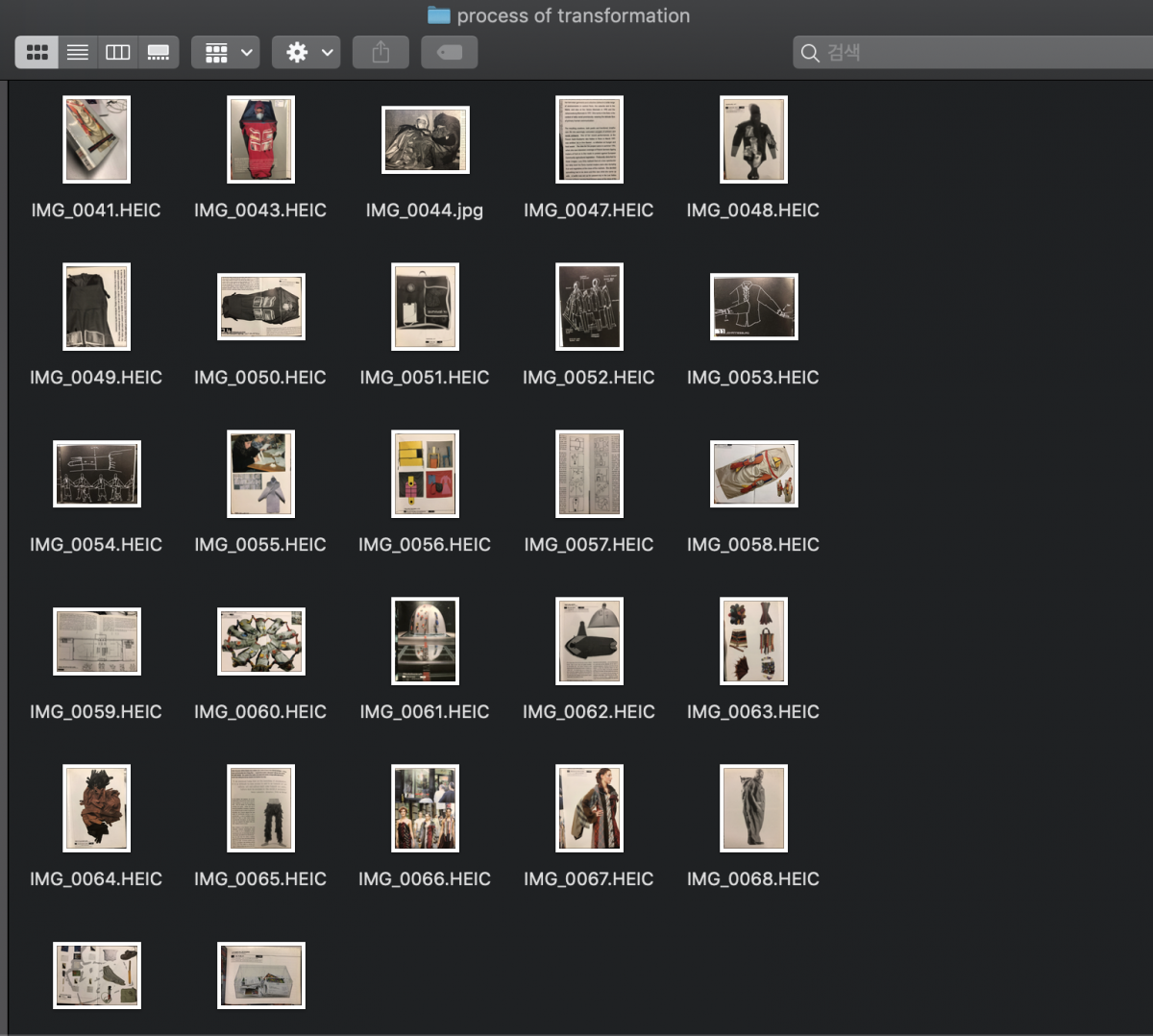Image resolution: width=1153 pixels, height=1036 pixels.
Task: Switch to list view in toolbar
Action: (x=78, y=52)
